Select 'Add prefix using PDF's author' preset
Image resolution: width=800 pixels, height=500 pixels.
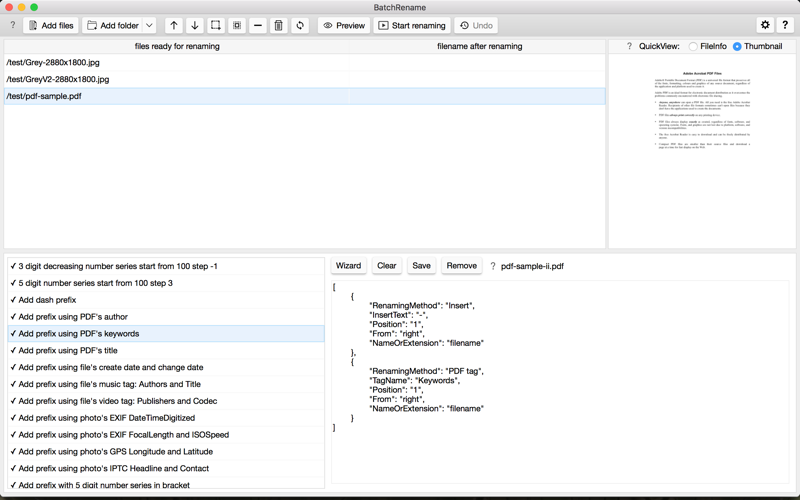pos(166,316)
